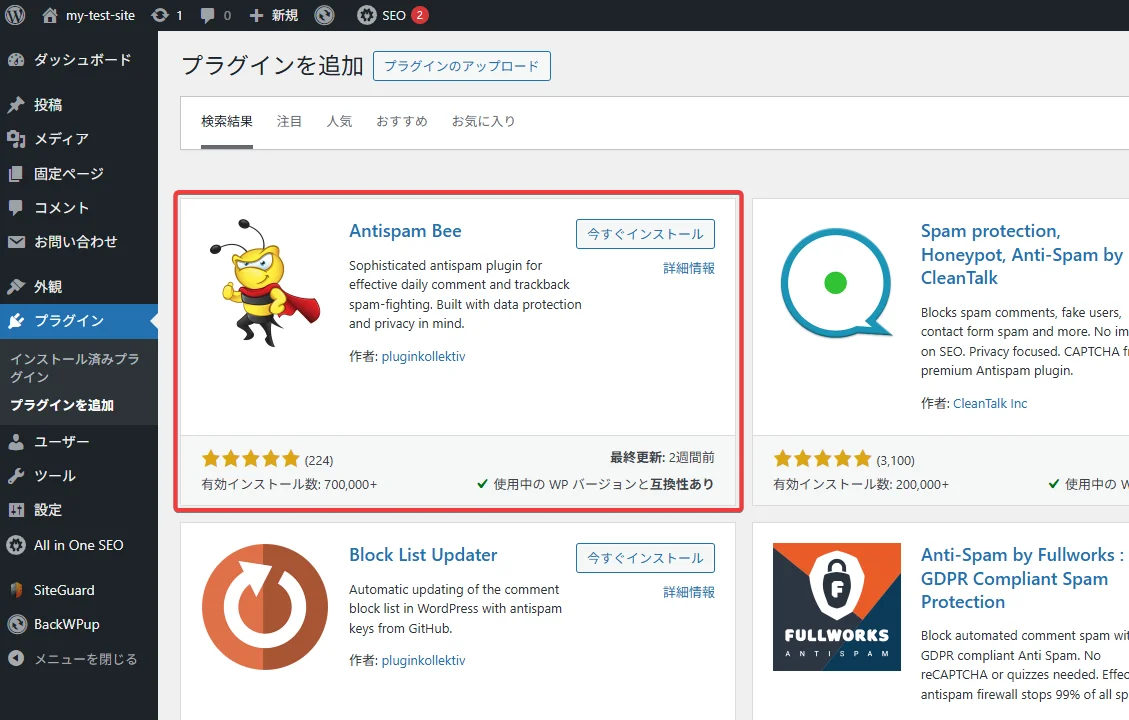This screenshot has width=1129, height=720.
Task: Select the 検索結果 tab
Action: 227,122
